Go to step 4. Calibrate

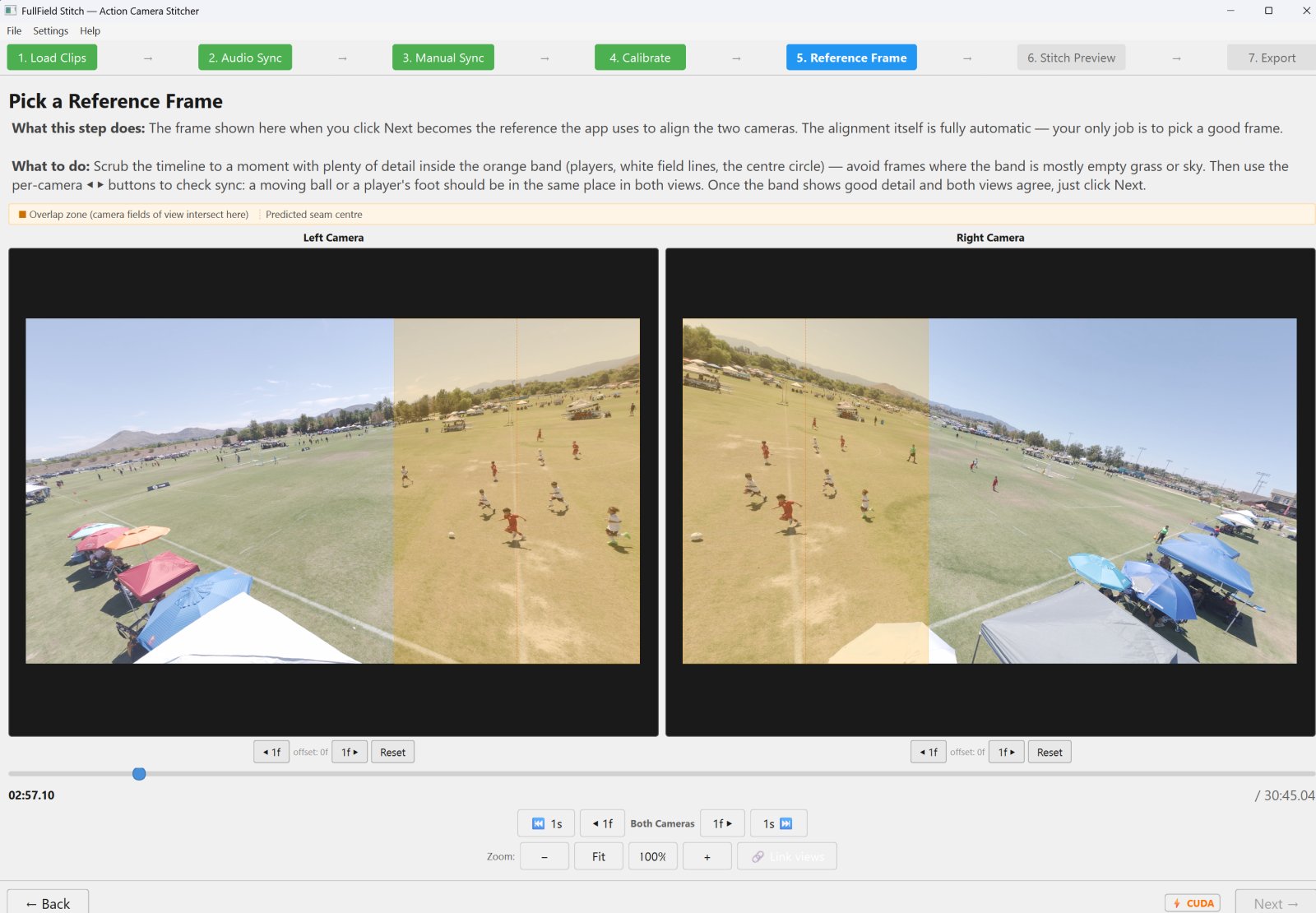click(640, 58)
